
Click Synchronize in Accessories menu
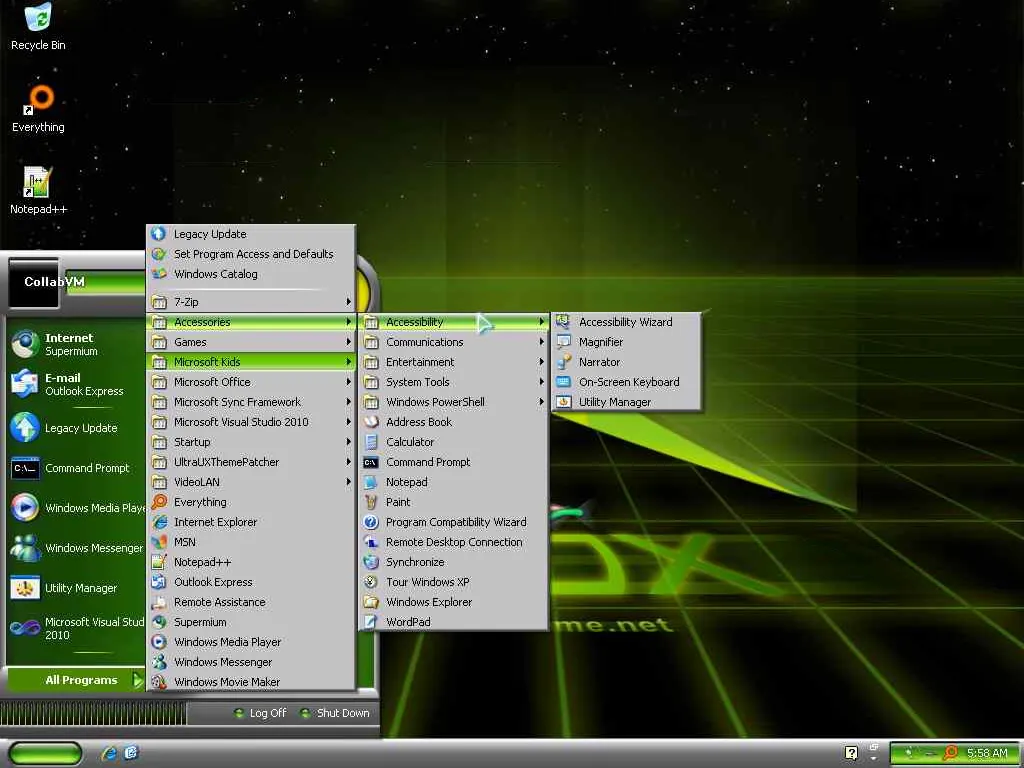pyautogui.click(x=454, y=562)
